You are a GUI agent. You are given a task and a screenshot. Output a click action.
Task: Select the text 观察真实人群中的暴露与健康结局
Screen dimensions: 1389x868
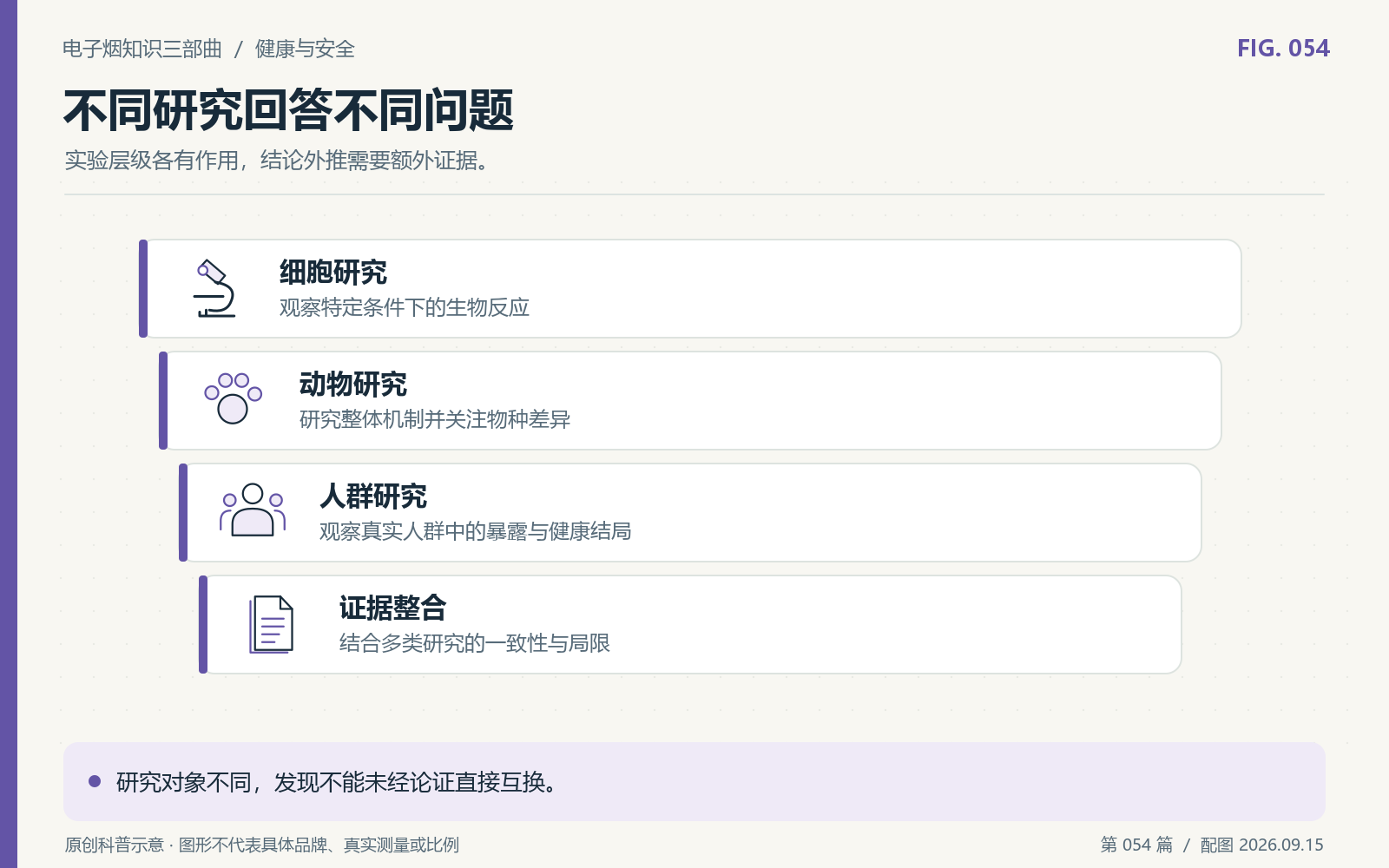(x=476, y=531)
